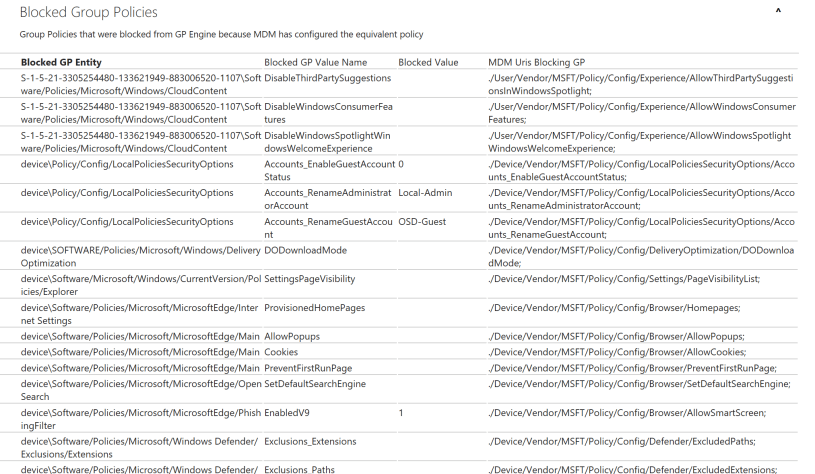The image size is (815, 474).
Task: Select the PreventFirstRunPage value name
Action: point(308,368)
